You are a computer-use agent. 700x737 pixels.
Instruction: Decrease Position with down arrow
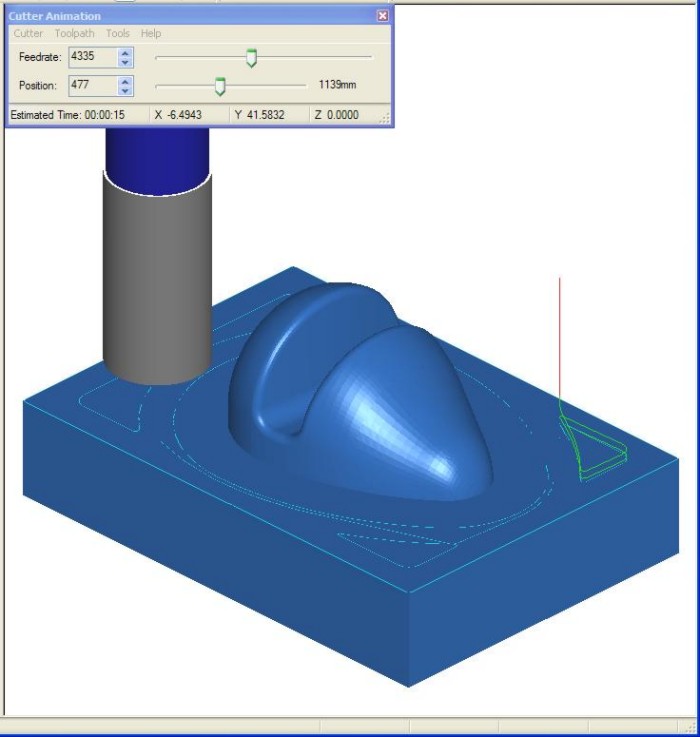click(125, 91)
